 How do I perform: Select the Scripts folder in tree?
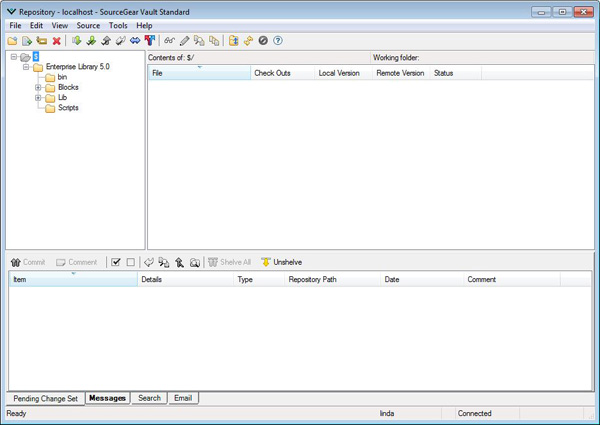click(x=68, y=108)
